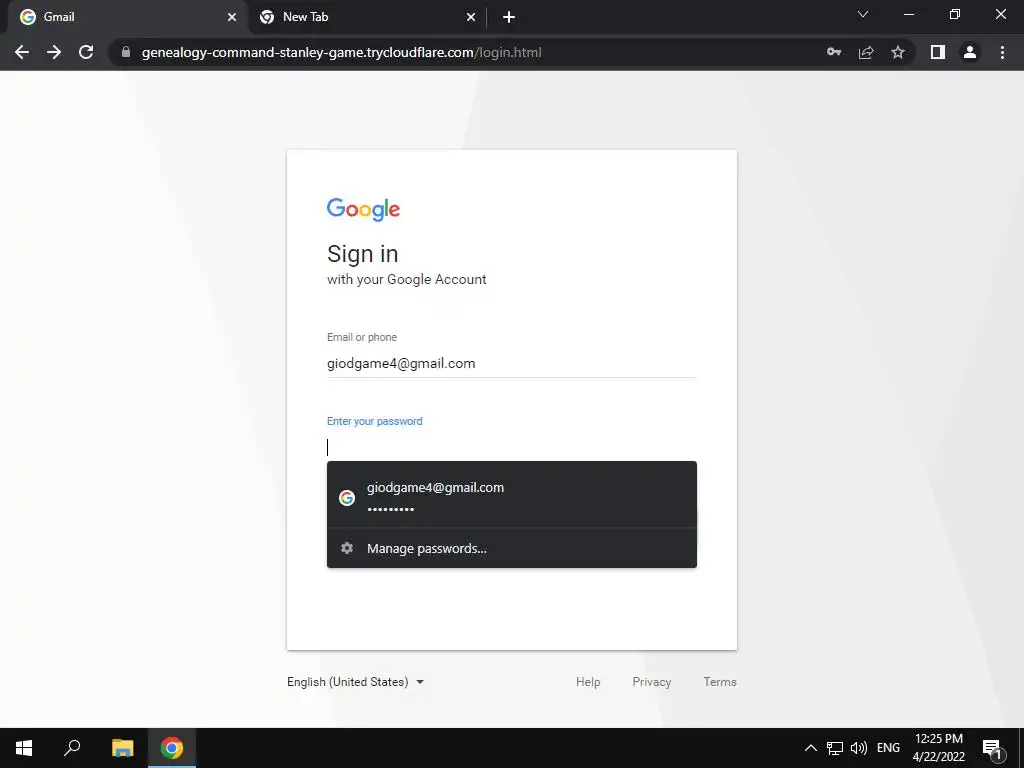Open Windows taskbar search
The width and height of the screenshot is (1024, 768).
click(72, 748)
